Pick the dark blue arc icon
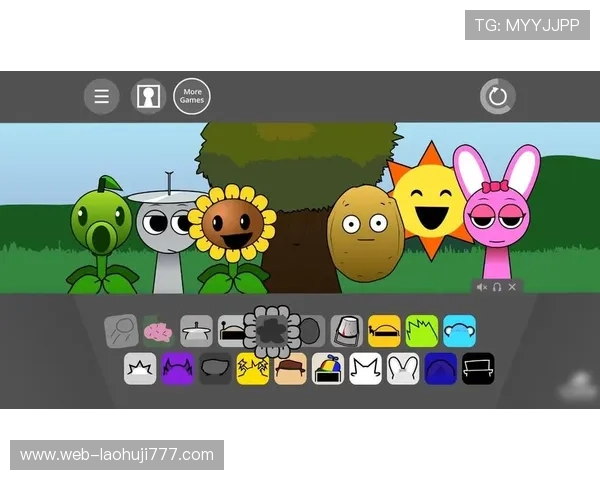Image resolution: width=600 pixels, height=480 pixels. 441,369
